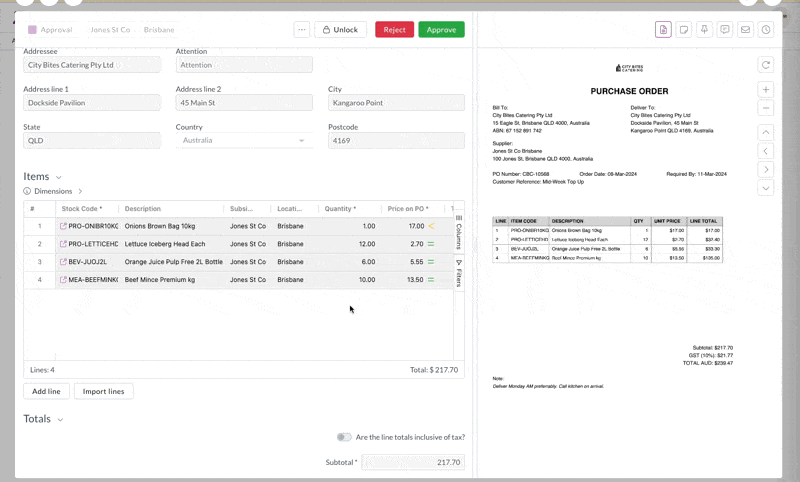
Task: Click the 'Lines: 4' footer text
Action: (x=42, y=370)
